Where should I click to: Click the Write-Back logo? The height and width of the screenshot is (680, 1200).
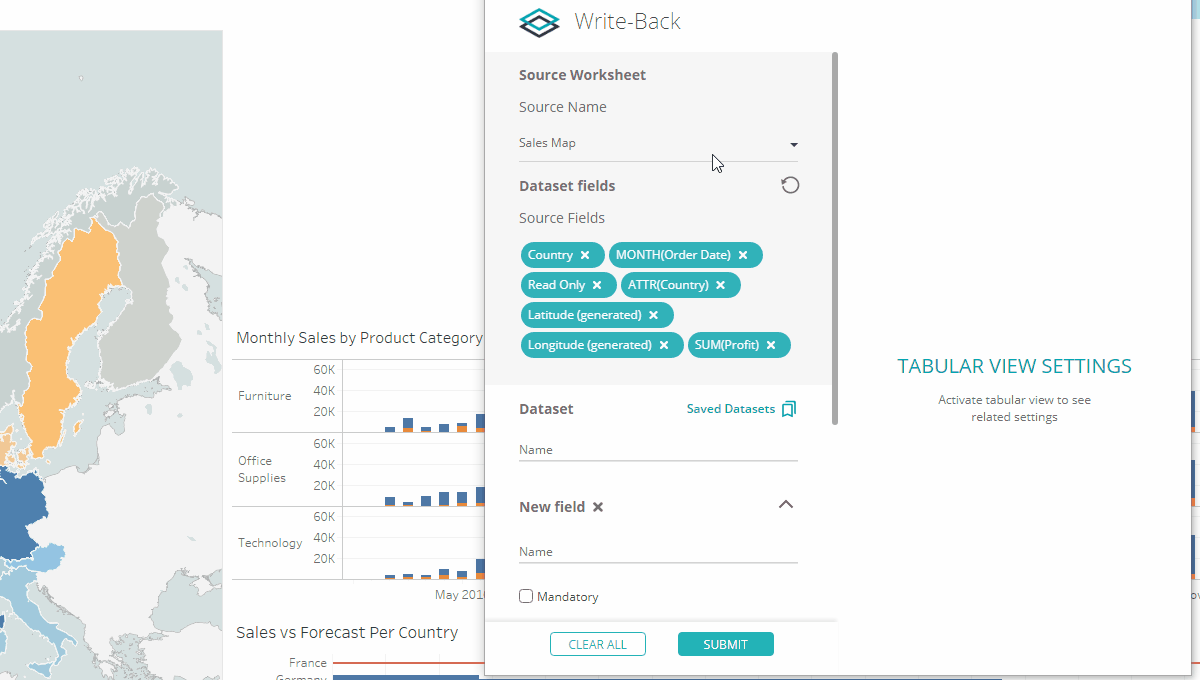point(539,22)
